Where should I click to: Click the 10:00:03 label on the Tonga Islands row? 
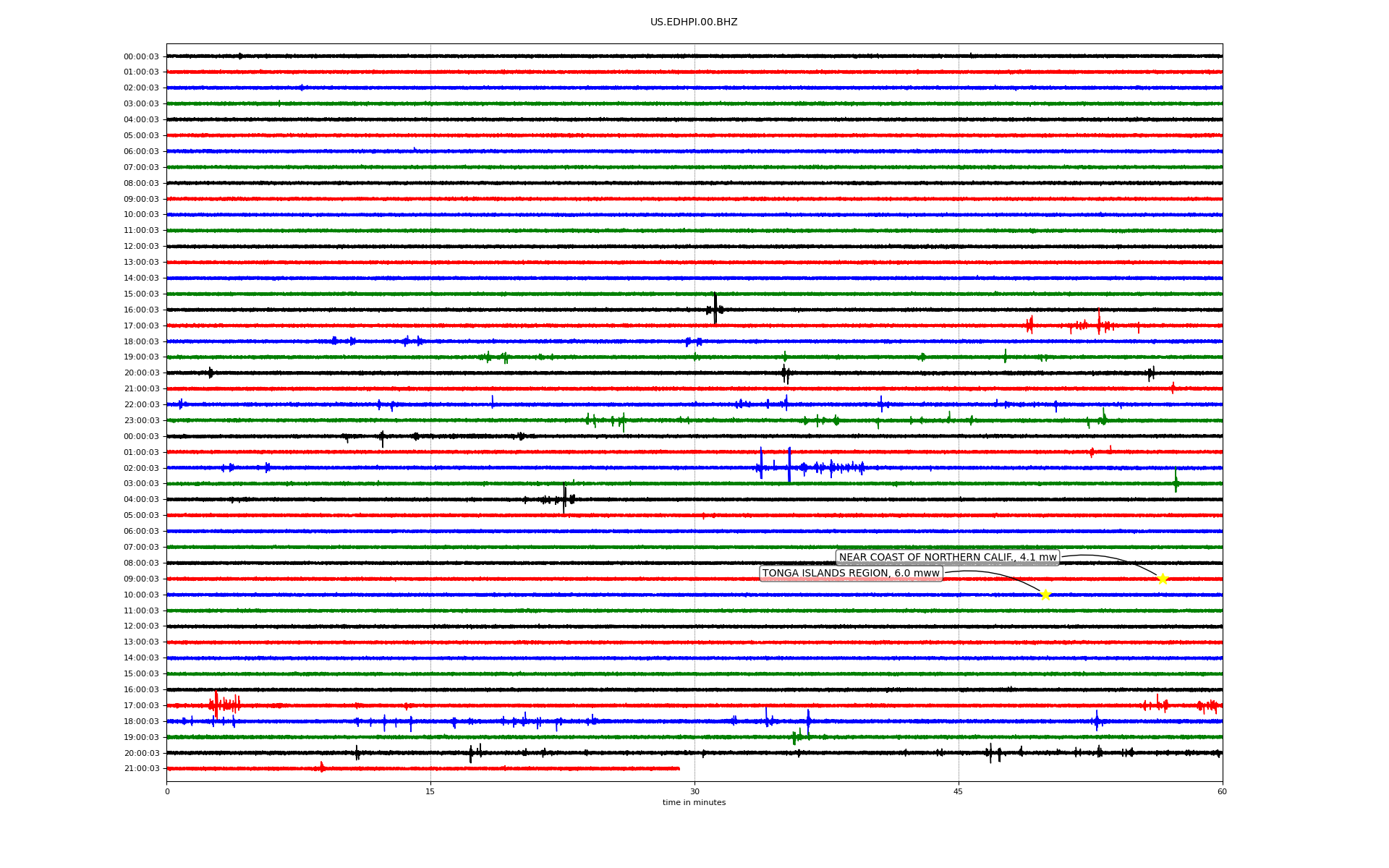pyautogui.click(x=141, y=595)
